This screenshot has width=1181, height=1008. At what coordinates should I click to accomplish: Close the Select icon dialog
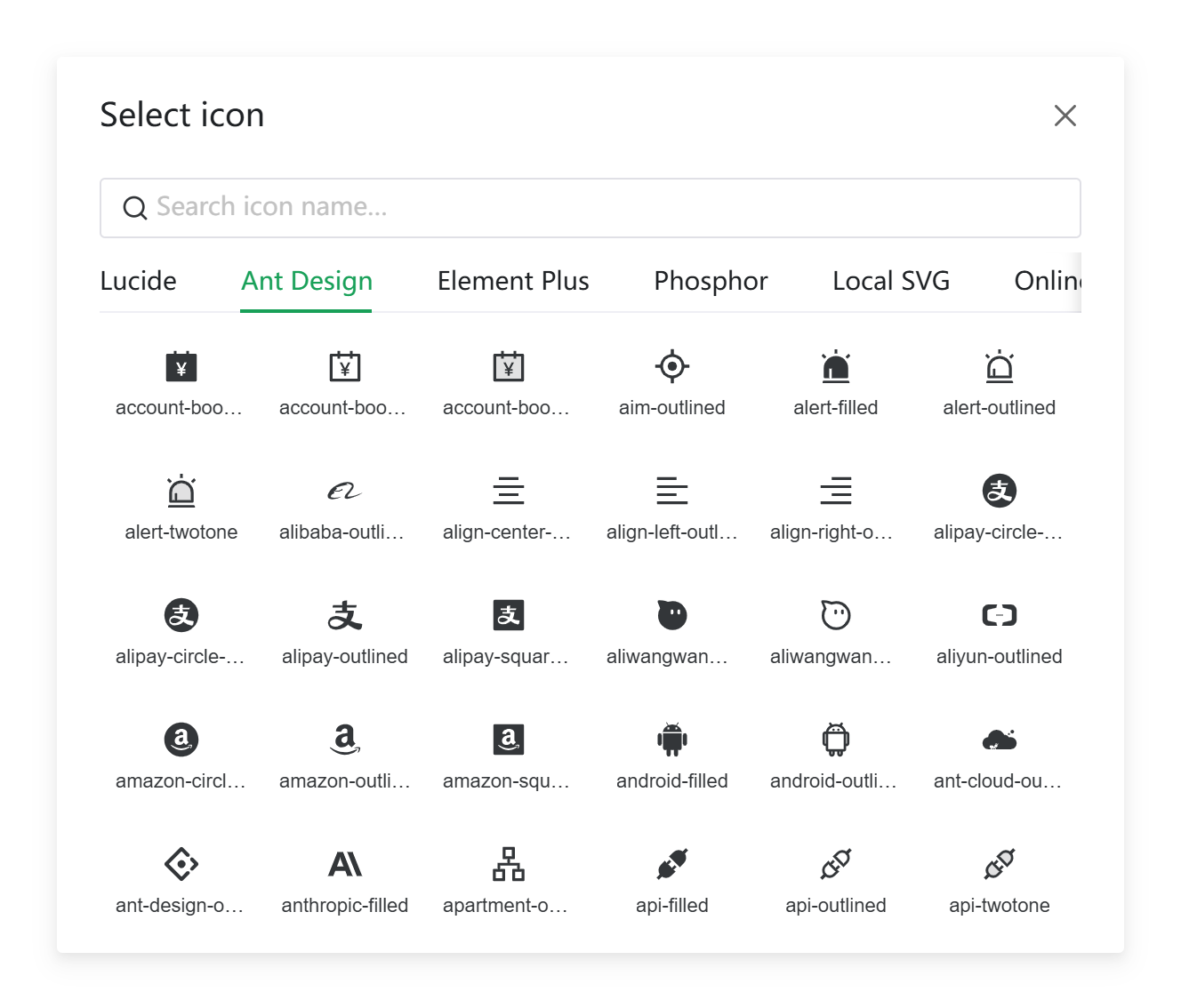pyautogui.click(x=1065, y=116)
